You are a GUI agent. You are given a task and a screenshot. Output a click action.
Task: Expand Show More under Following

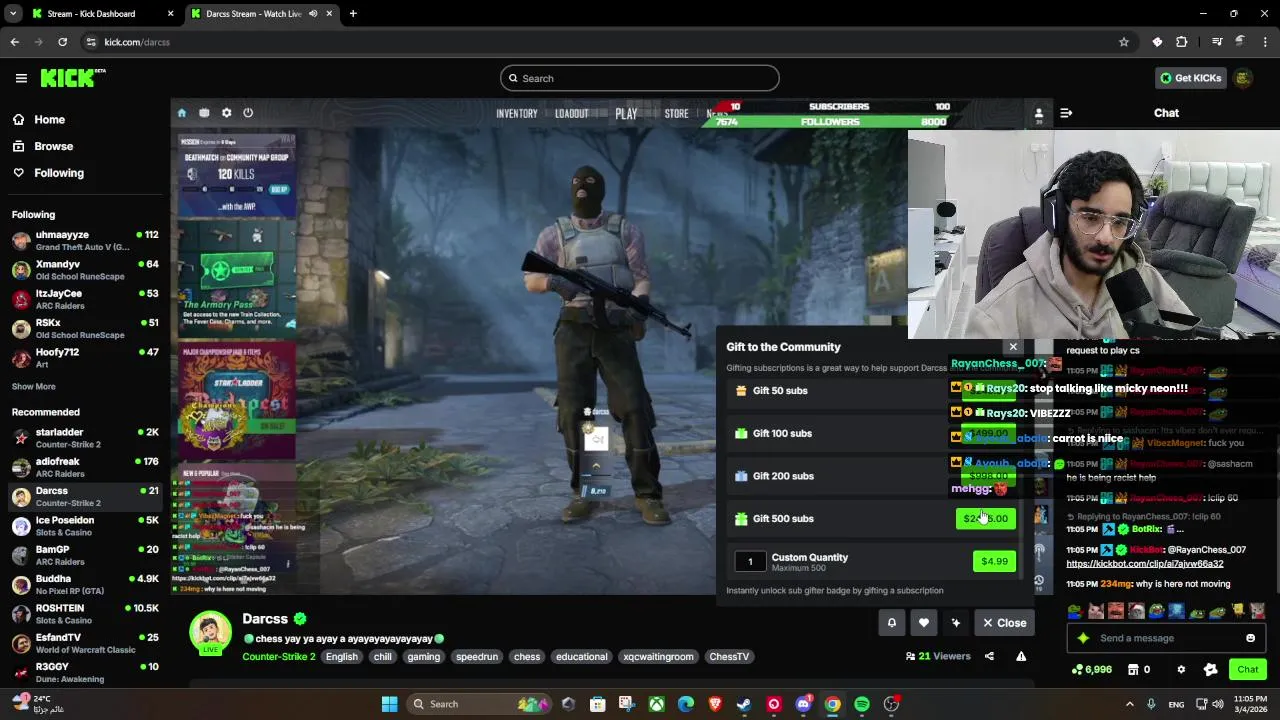click(33, 386)
